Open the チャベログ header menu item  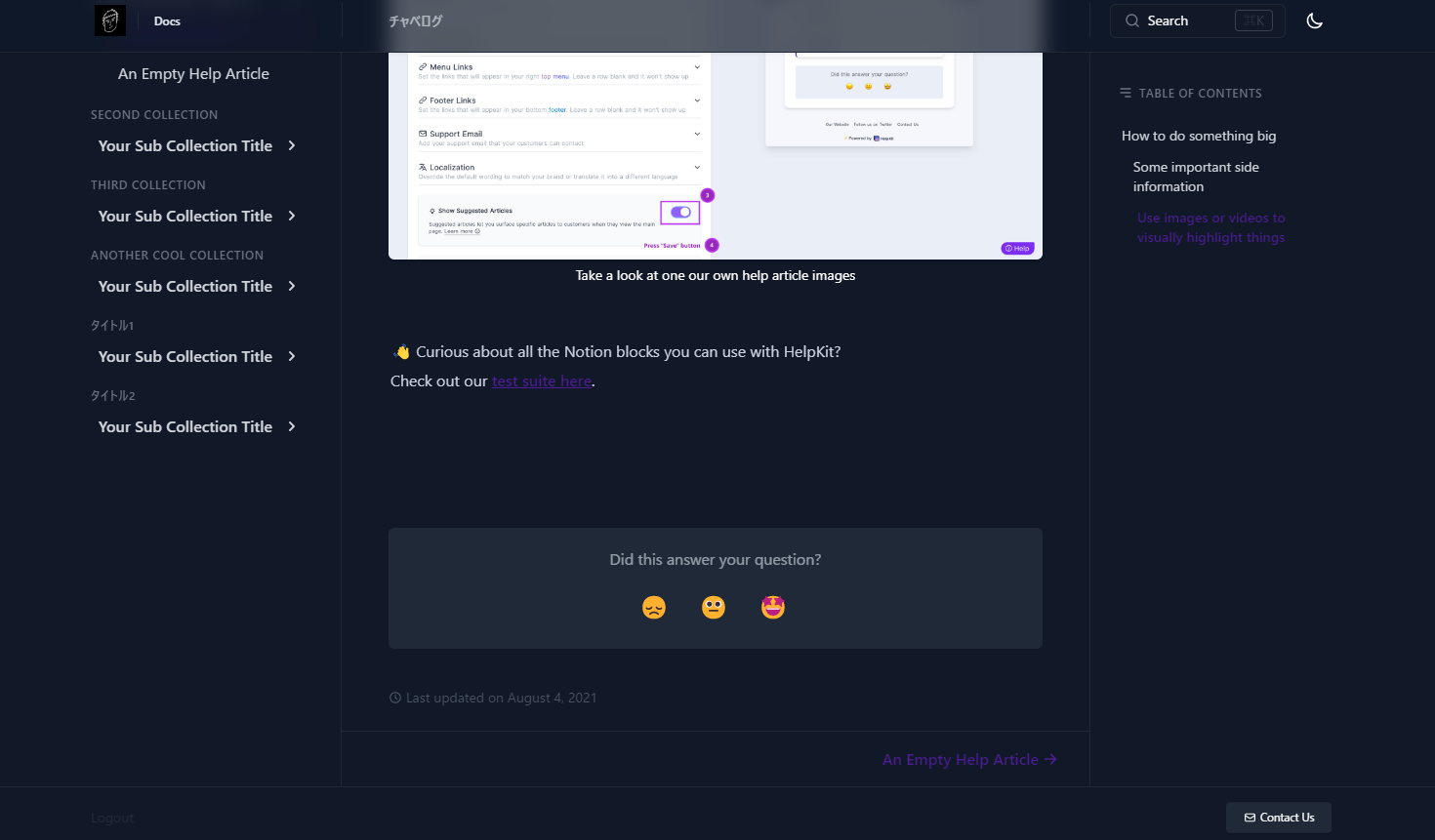(x=416, y=20)
